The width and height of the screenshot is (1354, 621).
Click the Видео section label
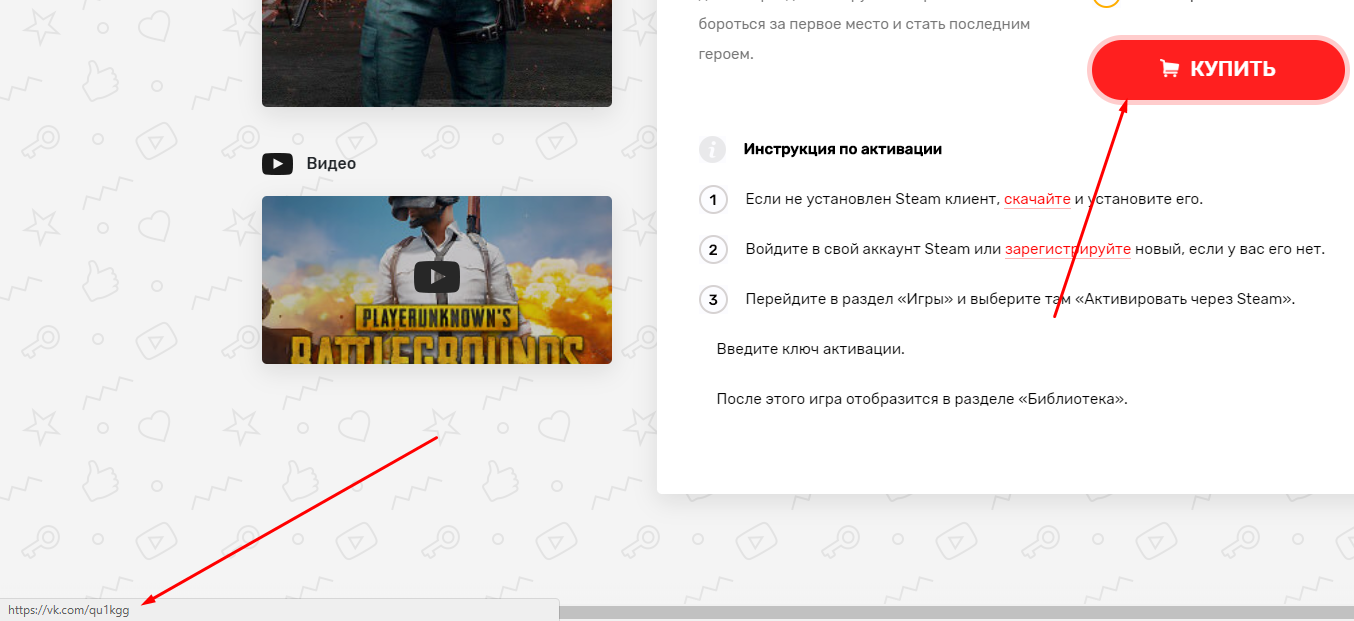pos(331,163)
